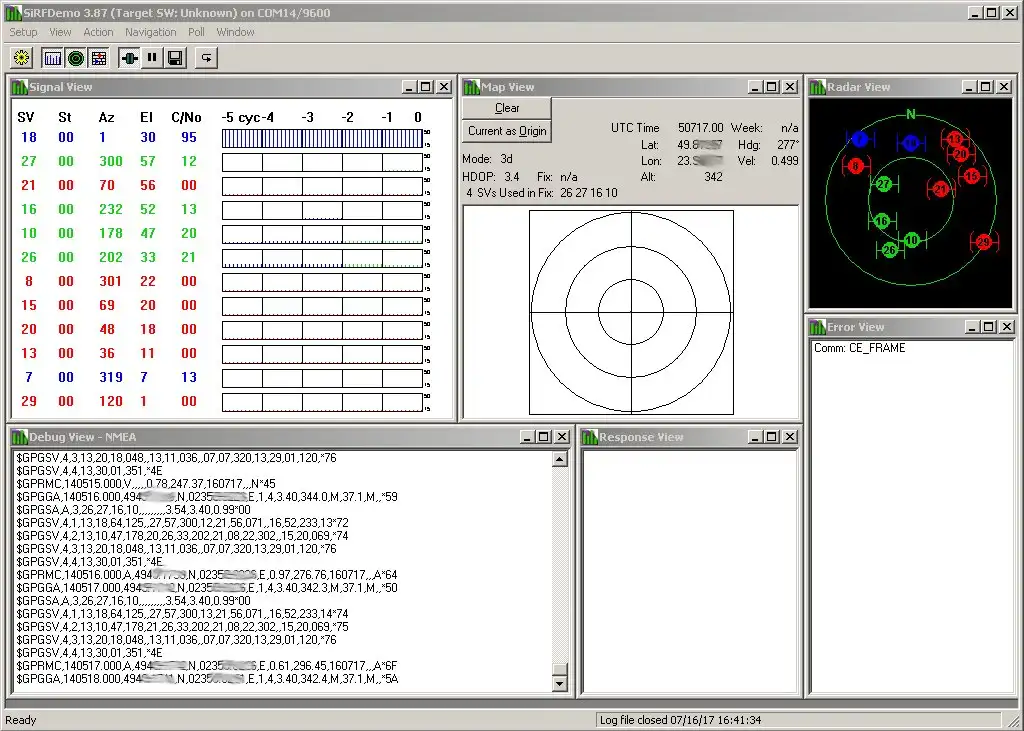The image size is (1024, 731).
Task: Click the yellow sun data source setup icon
Action: tap(21, 58)
